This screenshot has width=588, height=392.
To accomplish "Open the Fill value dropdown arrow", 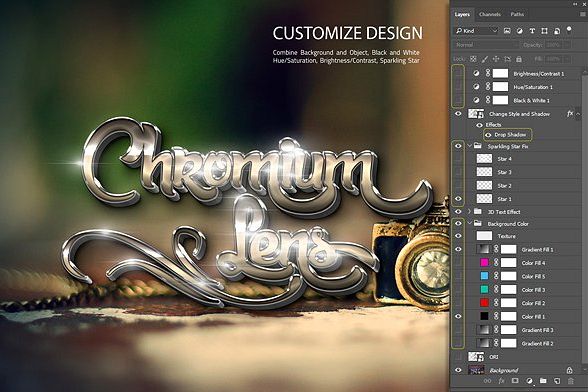I will click(x=567, y=59).
